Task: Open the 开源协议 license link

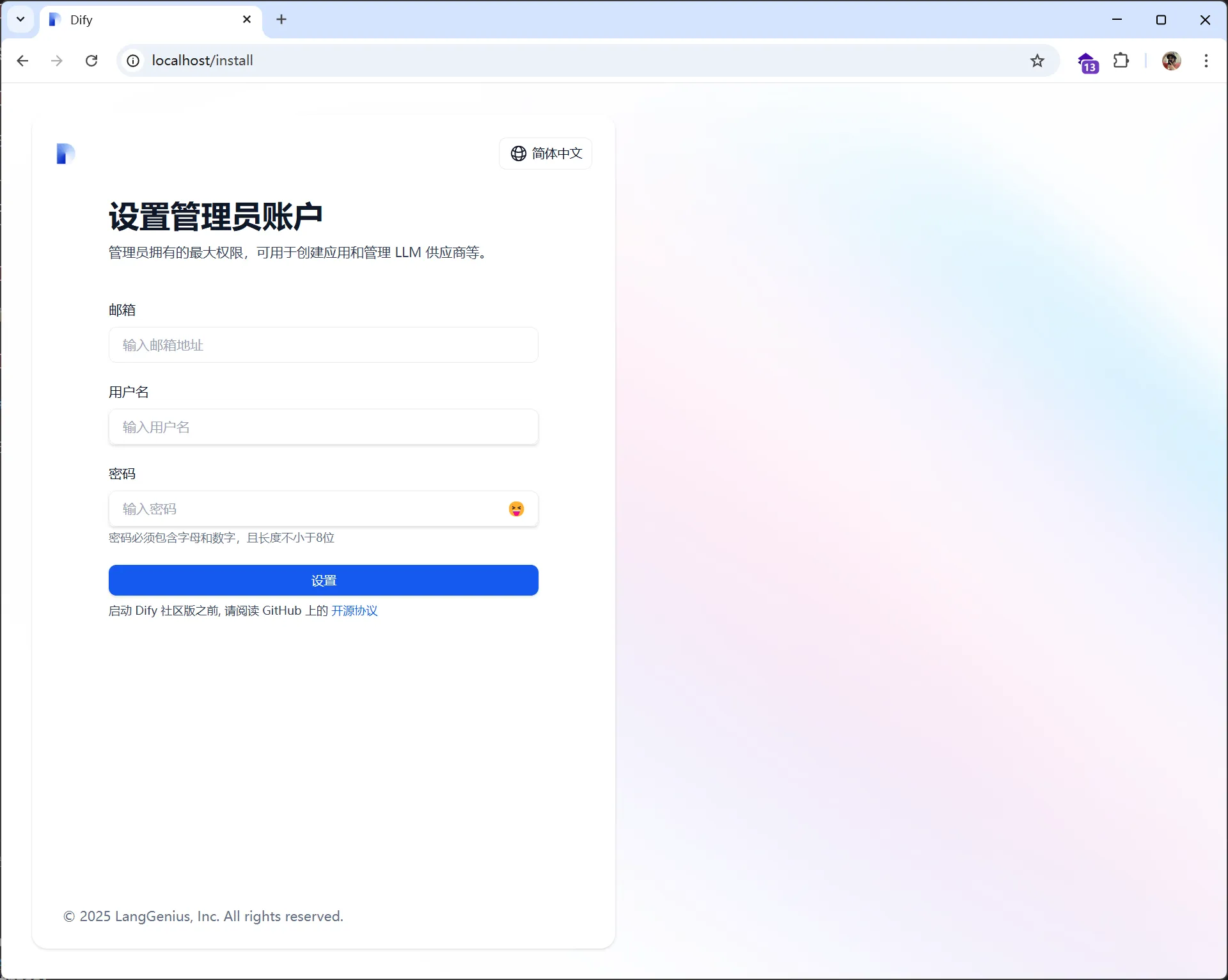Action: 354,611
